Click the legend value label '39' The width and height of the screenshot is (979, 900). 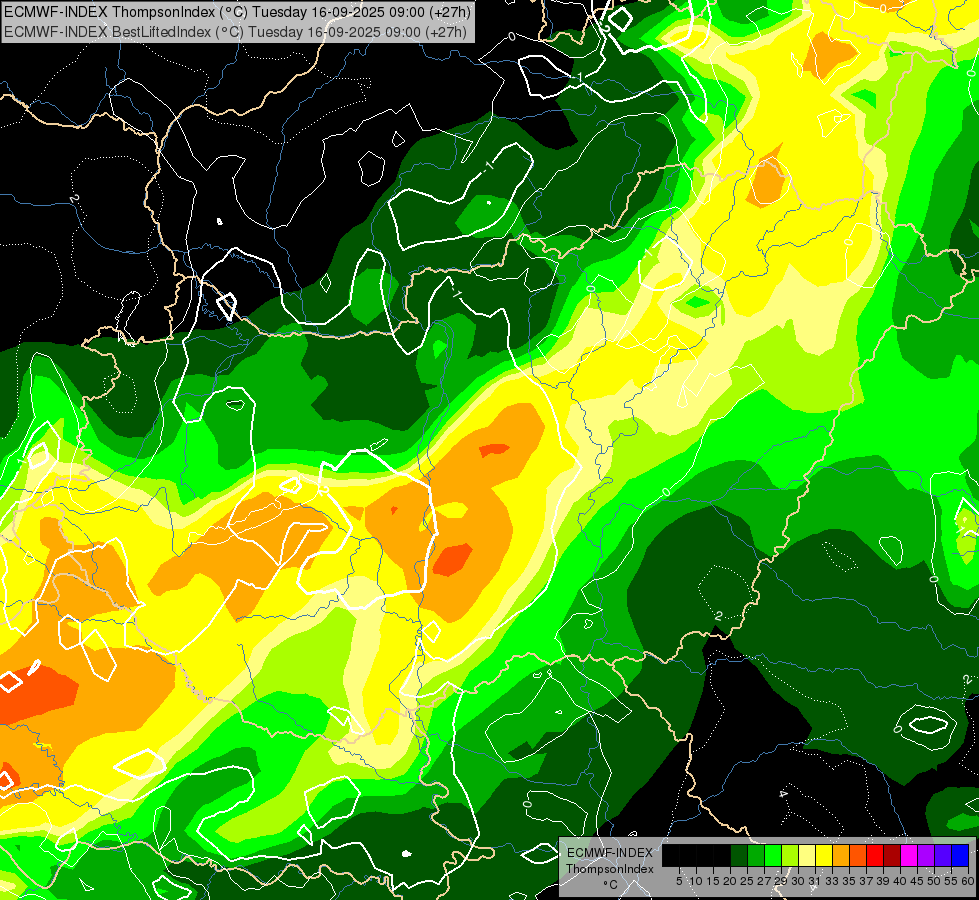tap(882, 881)
